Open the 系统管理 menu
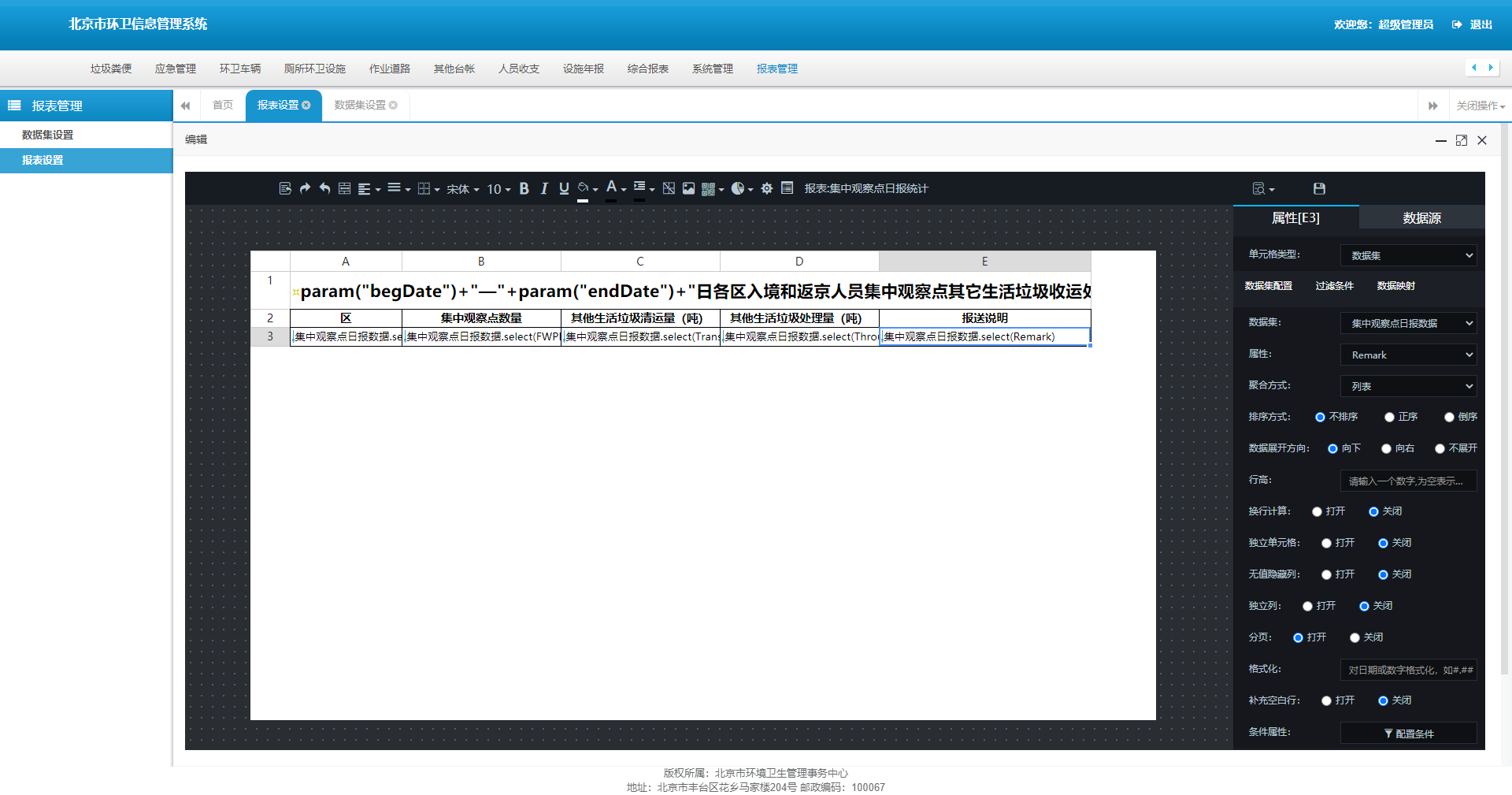The image size is (1512, 795). 713,69
